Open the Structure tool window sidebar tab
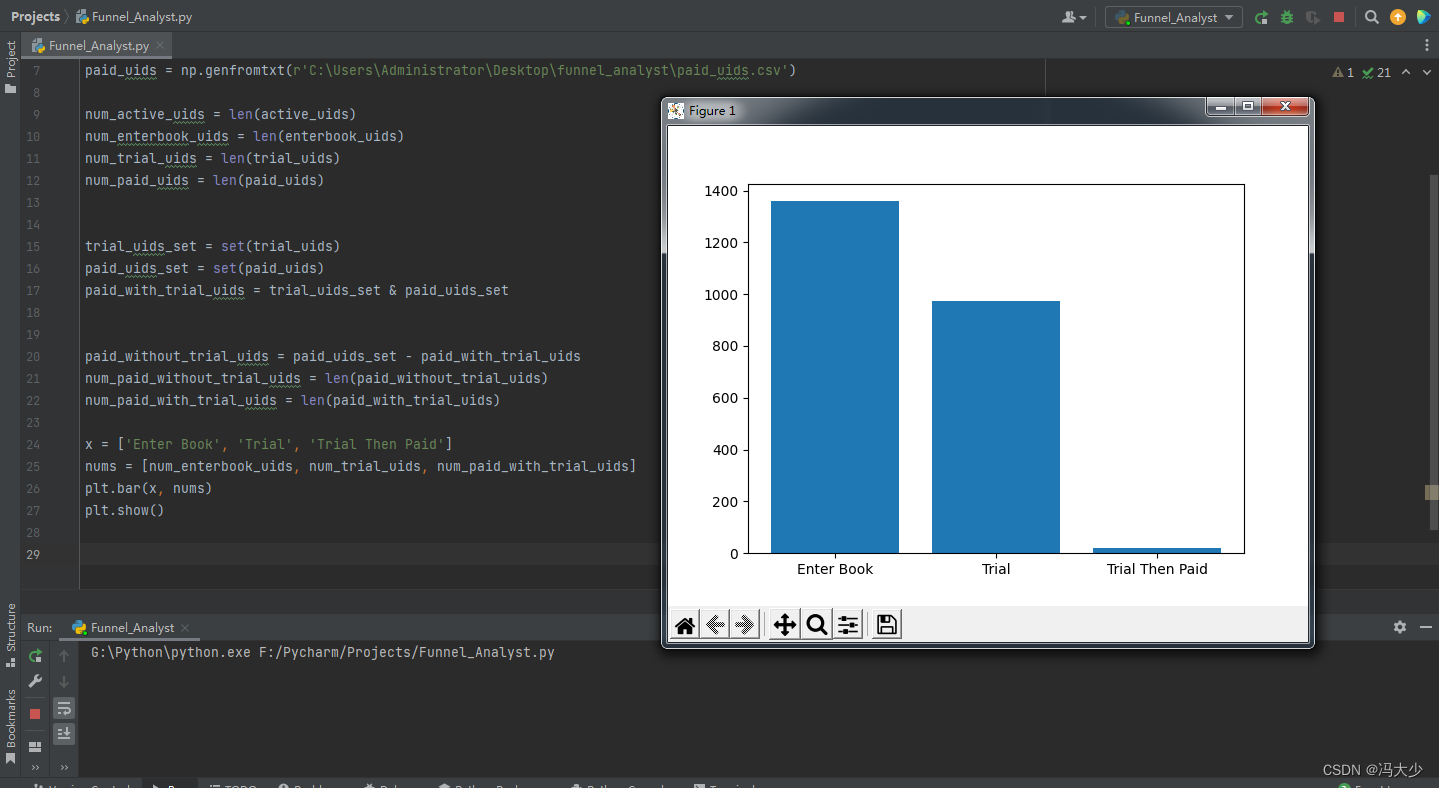This screenshot has height=788, width=1439. [x=10, y=634]
